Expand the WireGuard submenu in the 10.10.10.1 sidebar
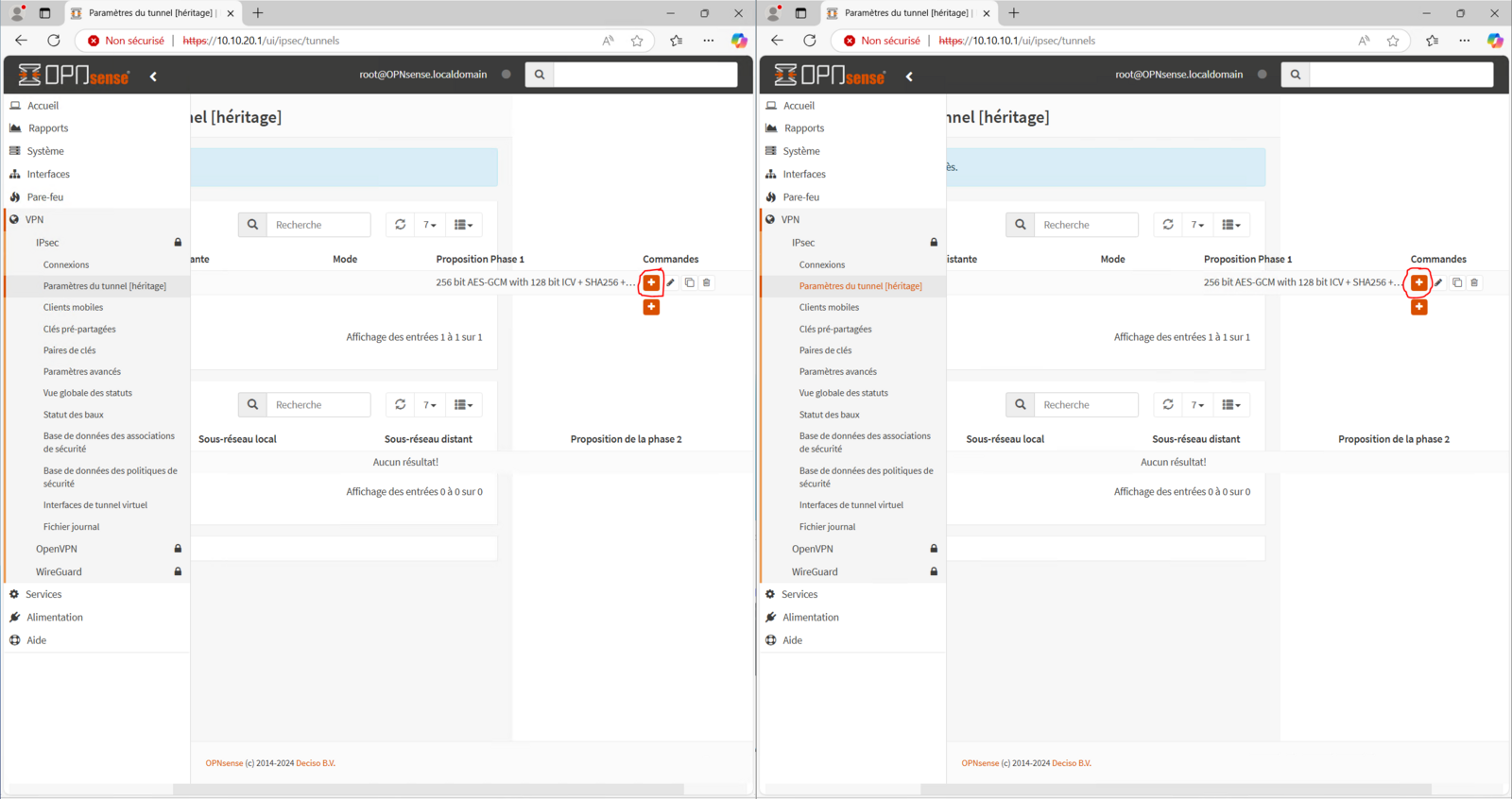Viewport: 1512px width, 799px height. (815, 571)
